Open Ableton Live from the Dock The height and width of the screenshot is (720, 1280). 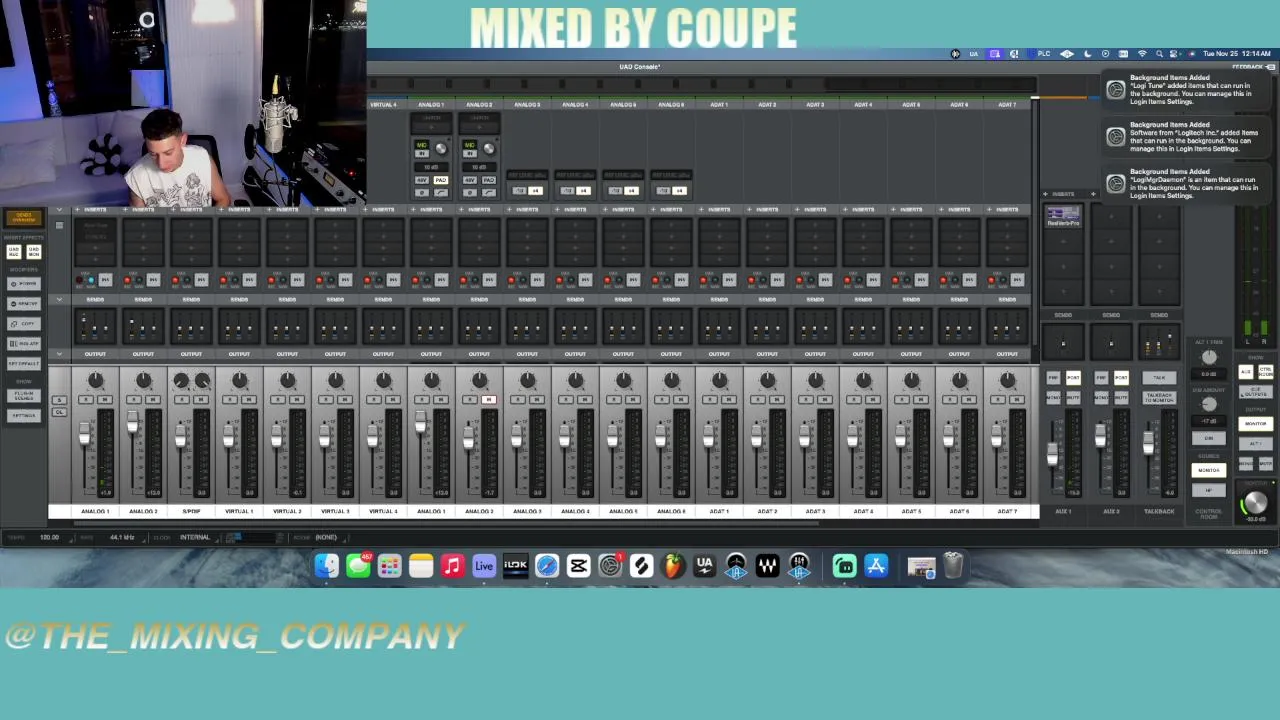484,566
